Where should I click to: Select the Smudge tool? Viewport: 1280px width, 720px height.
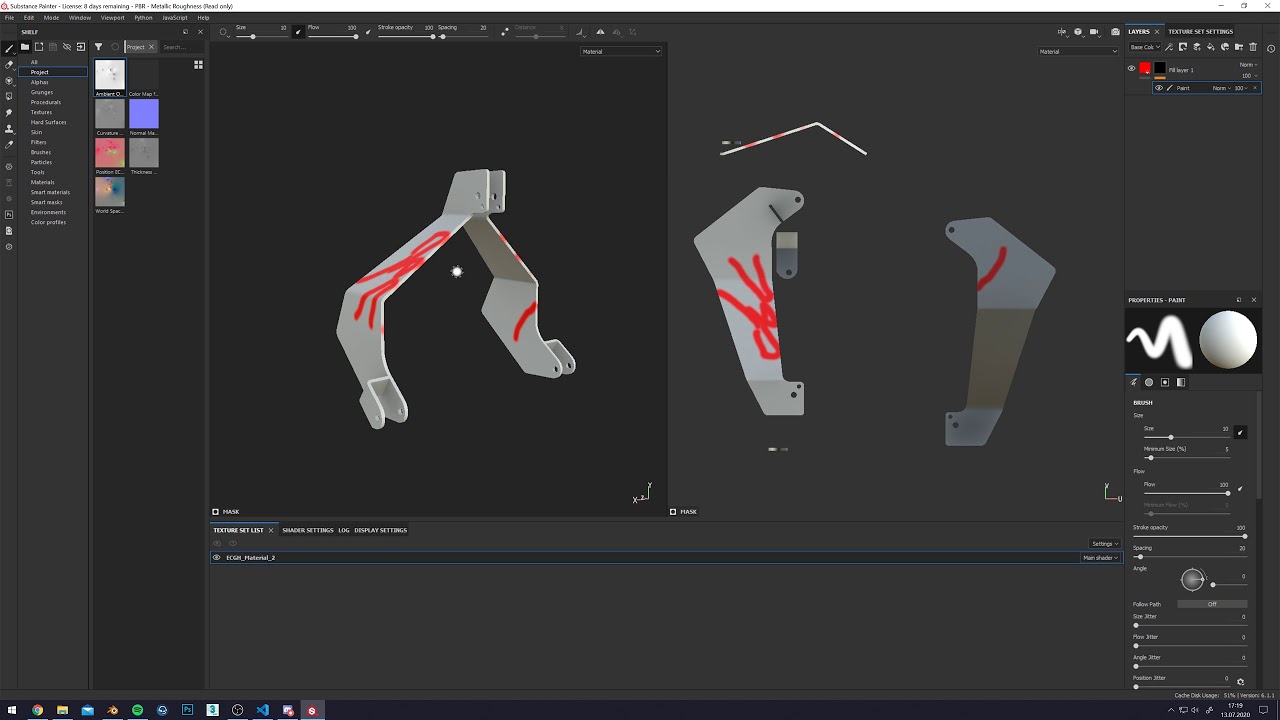[9, 112]
